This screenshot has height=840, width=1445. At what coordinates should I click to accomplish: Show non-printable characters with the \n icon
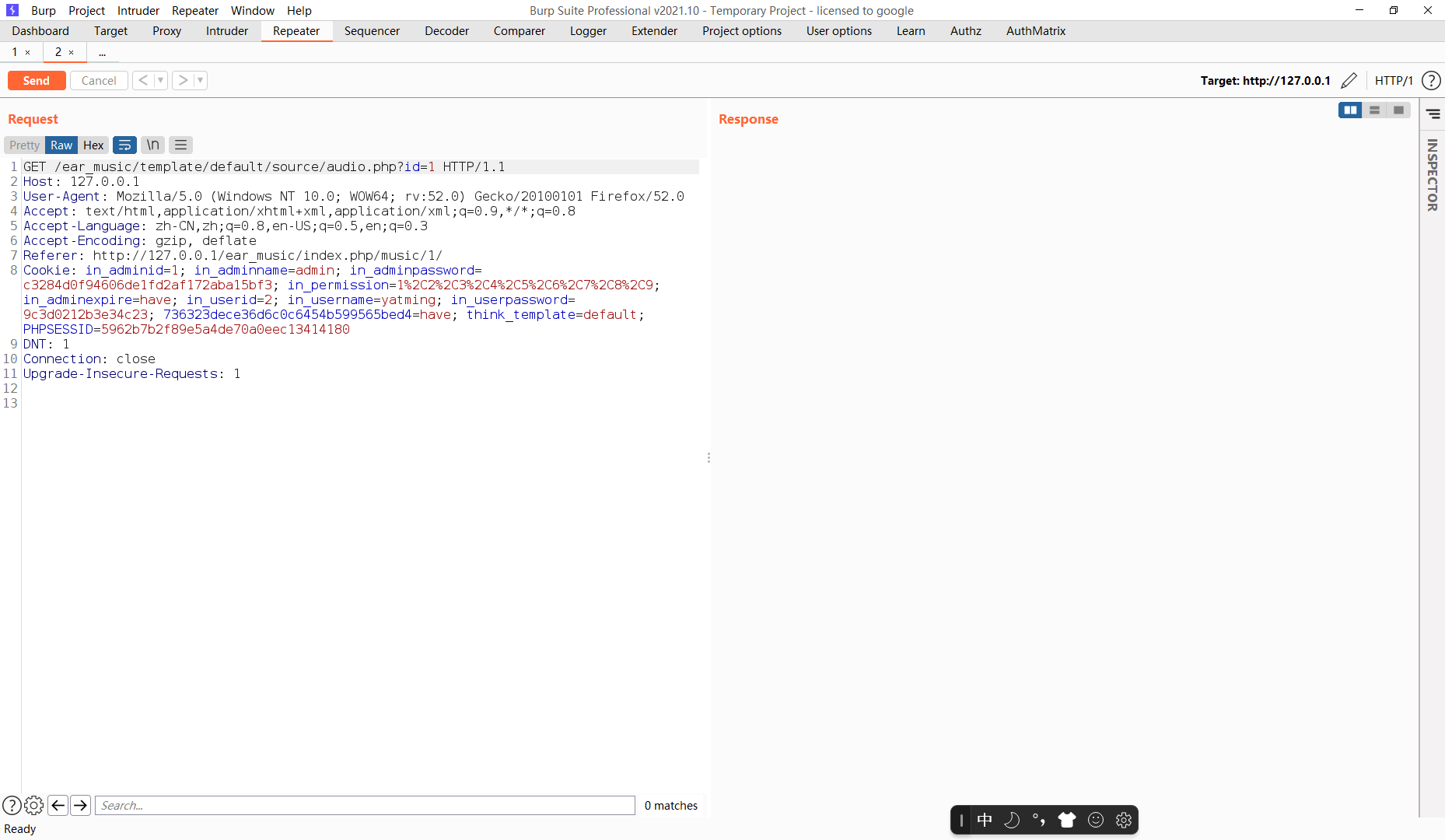point(152,145)
